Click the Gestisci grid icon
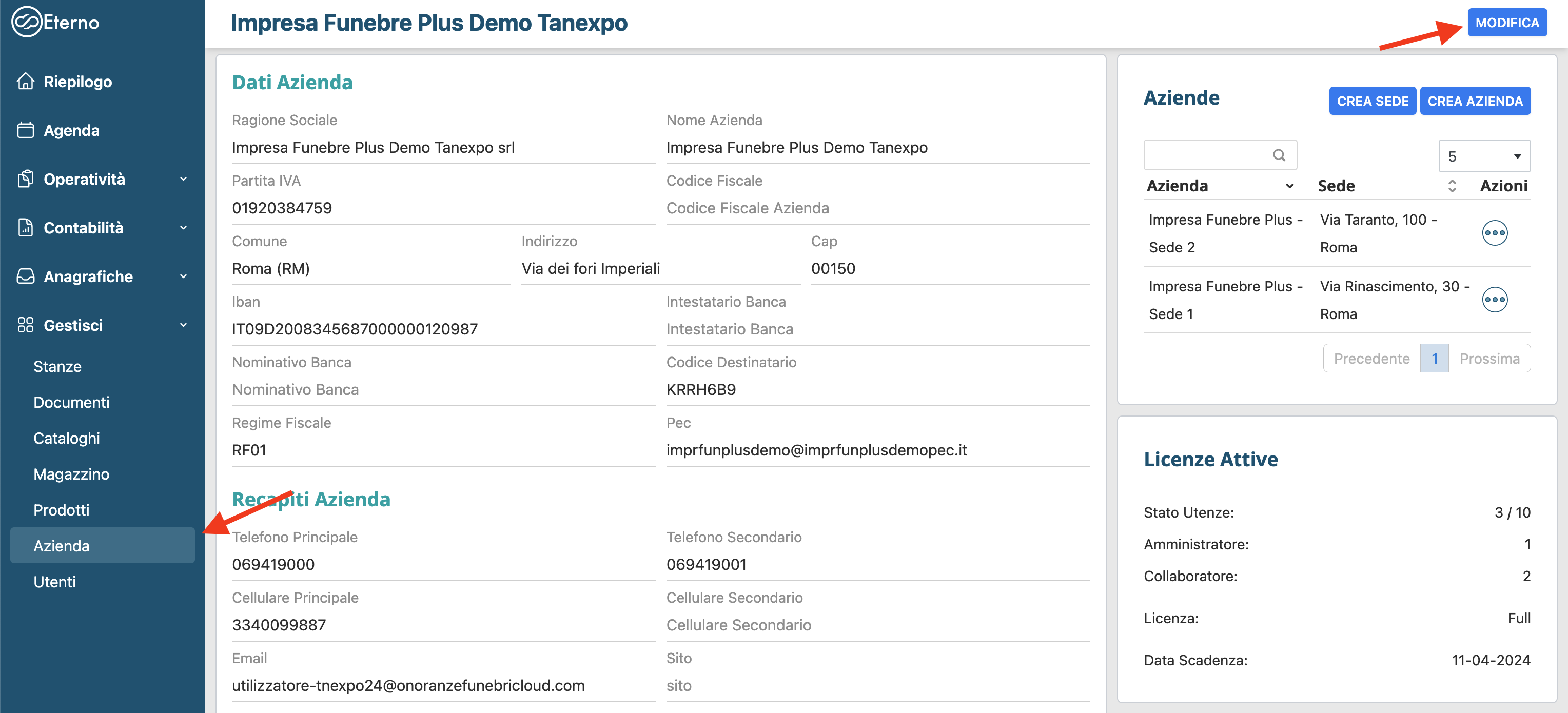Screen dimensions: 1568x713 (26, 325)
